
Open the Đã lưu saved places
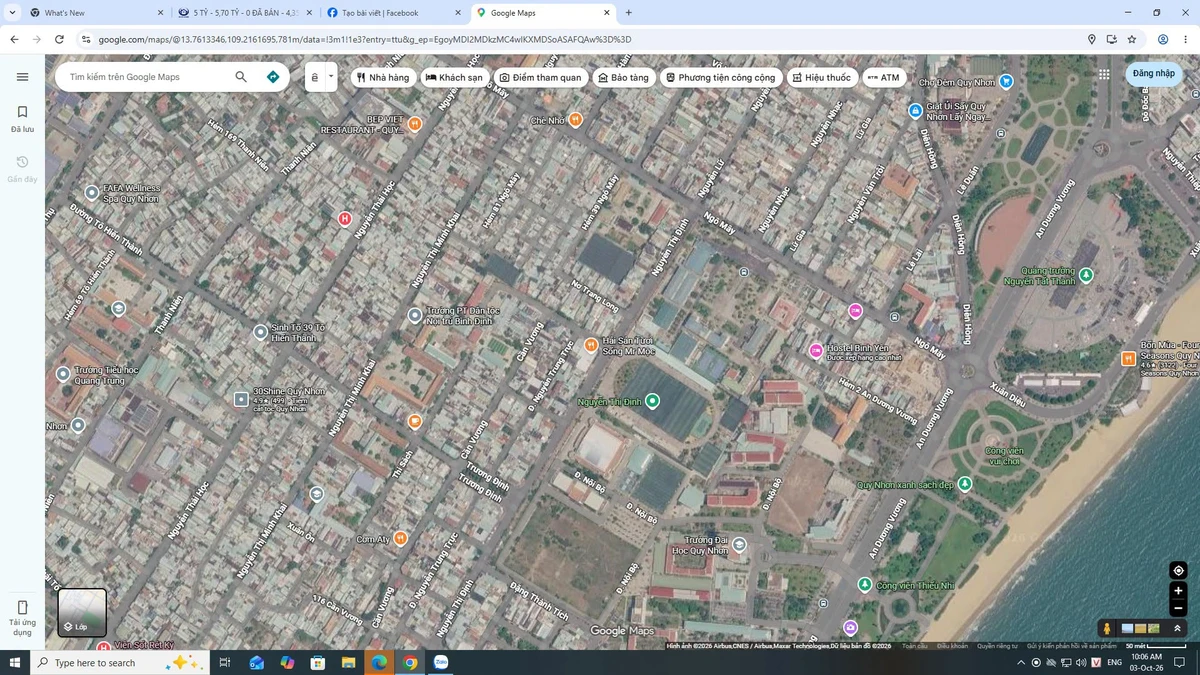[x=22, y=119]
